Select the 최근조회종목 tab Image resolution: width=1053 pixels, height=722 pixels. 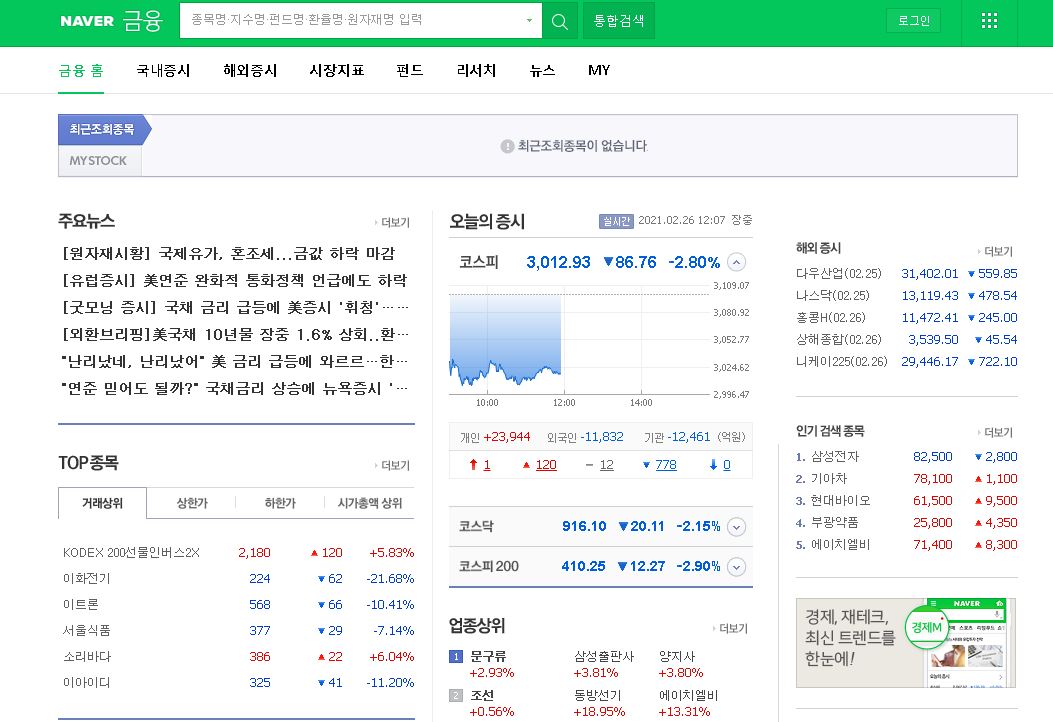102,129
